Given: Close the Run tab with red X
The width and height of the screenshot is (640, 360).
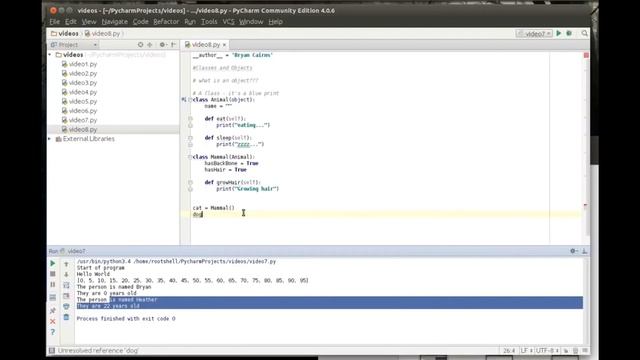Looking at the screenshot, I should point(53,322).
